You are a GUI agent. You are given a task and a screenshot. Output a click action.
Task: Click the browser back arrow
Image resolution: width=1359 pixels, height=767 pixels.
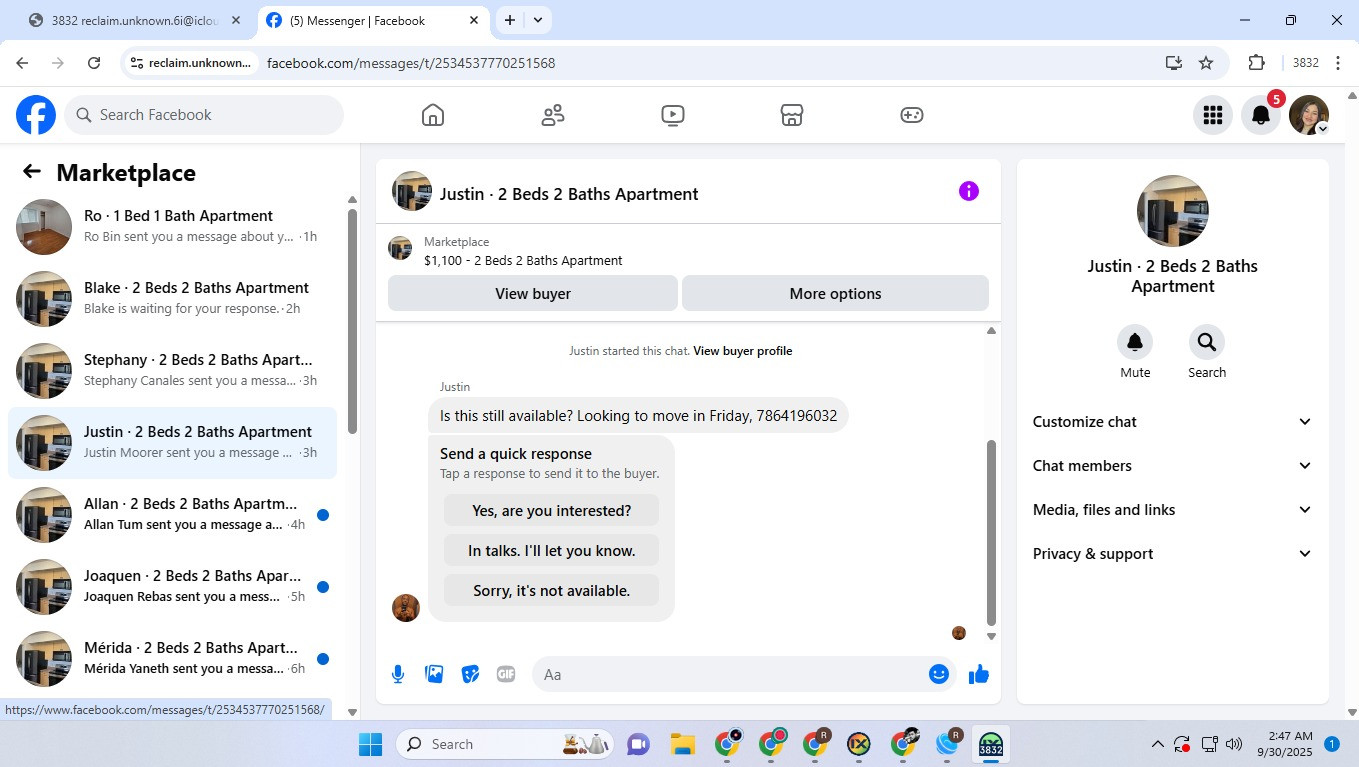[x=22, y=63]
